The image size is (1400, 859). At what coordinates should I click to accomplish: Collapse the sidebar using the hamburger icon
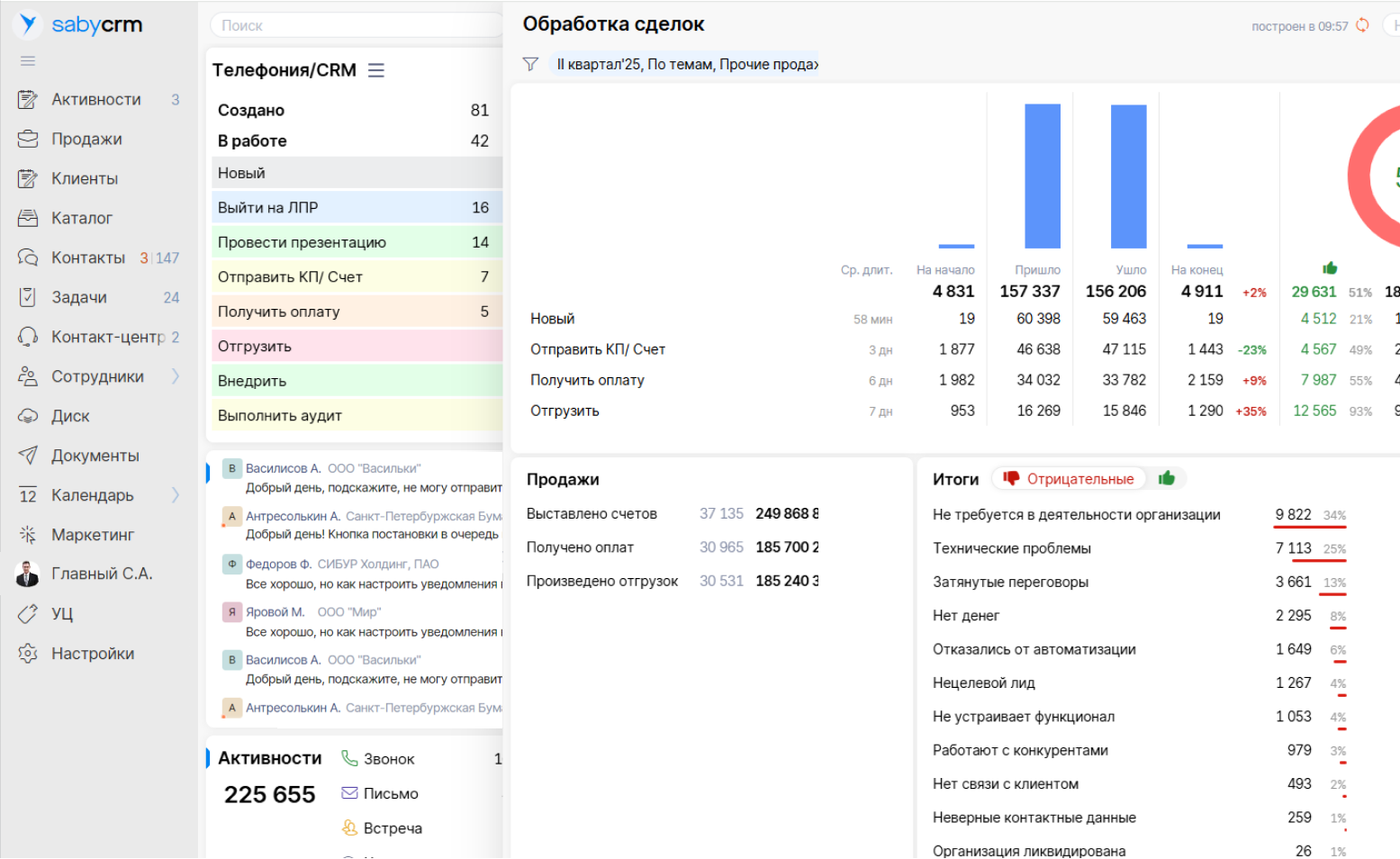point(28,61)
